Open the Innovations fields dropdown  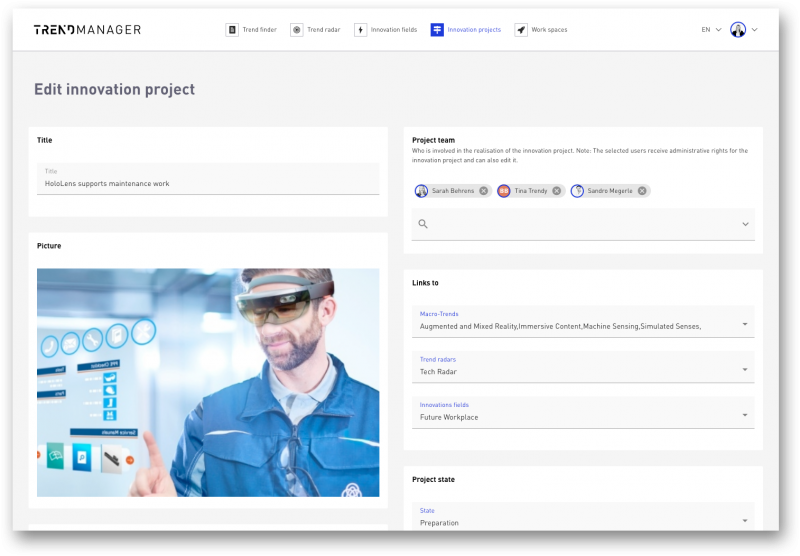(583, 413)
